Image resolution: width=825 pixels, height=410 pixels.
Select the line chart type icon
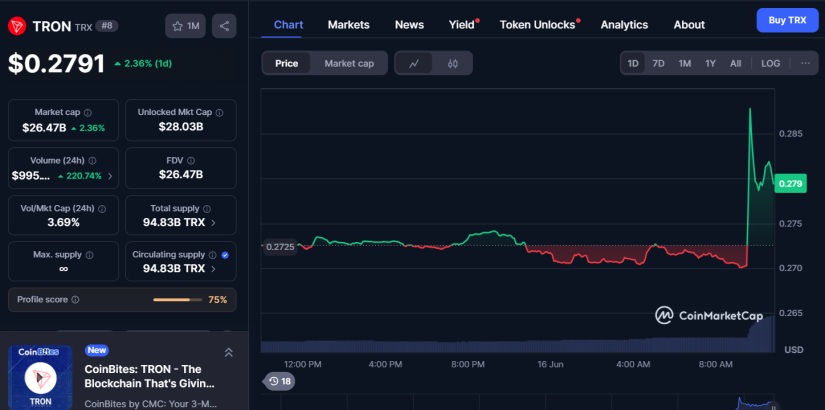[x=414, y=63]
